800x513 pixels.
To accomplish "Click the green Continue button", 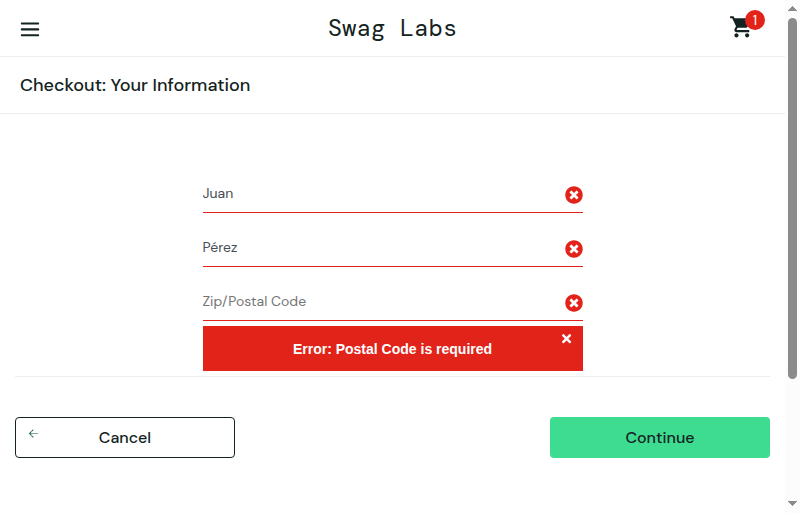I will [660, 437].
